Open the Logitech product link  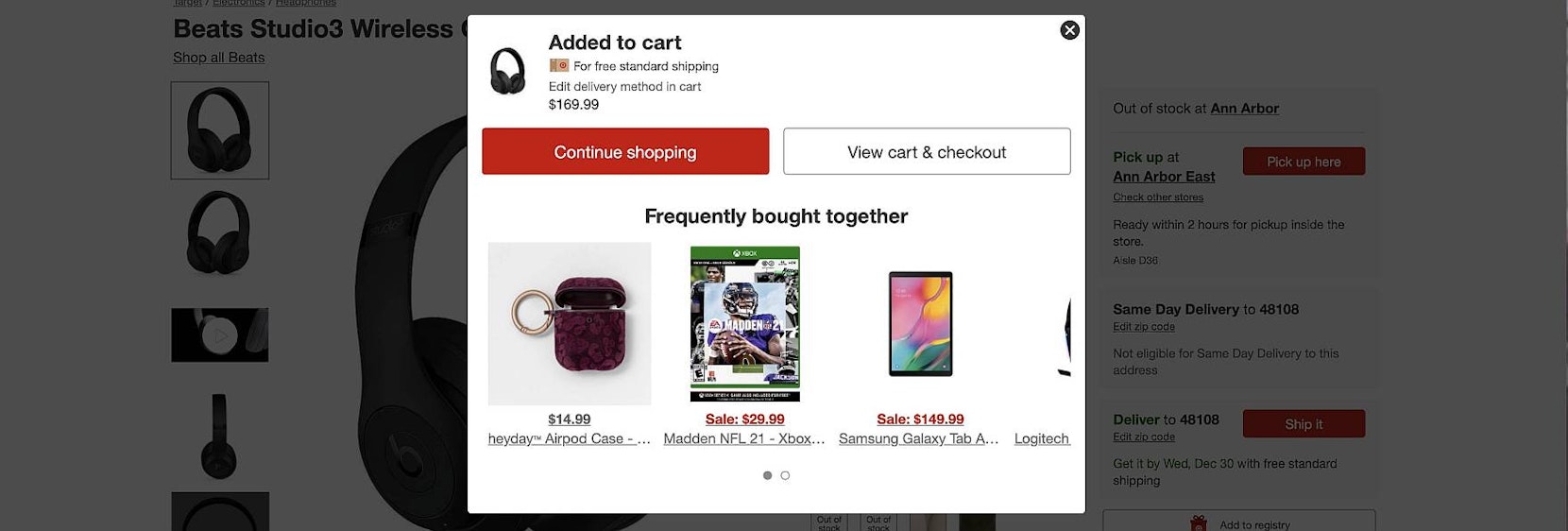[1042, 438]
